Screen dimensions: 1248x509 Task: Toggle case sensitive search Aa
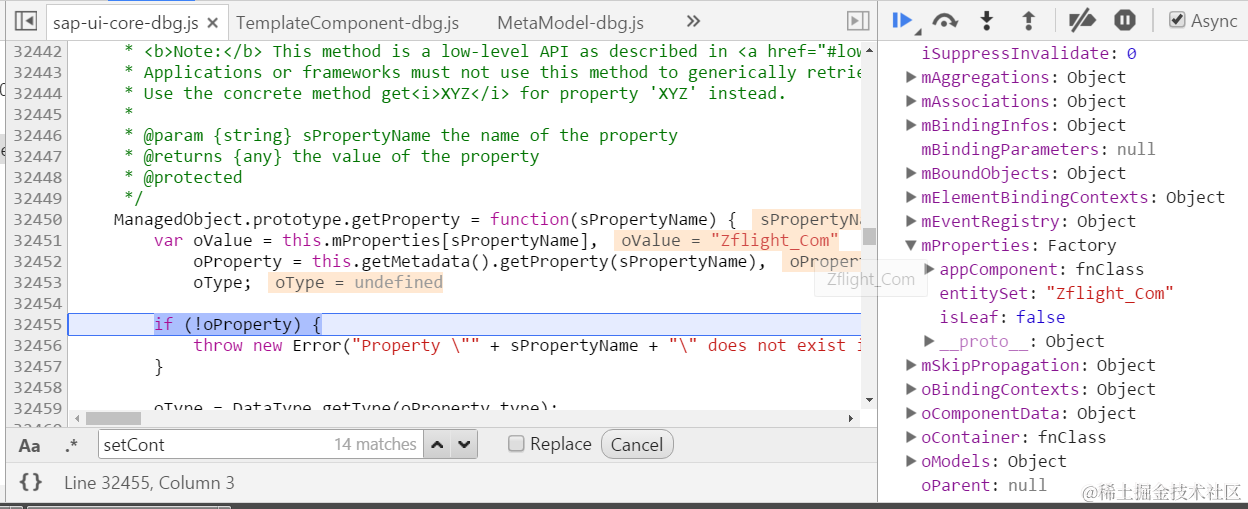pyautogui.click(x=30, y=445)
